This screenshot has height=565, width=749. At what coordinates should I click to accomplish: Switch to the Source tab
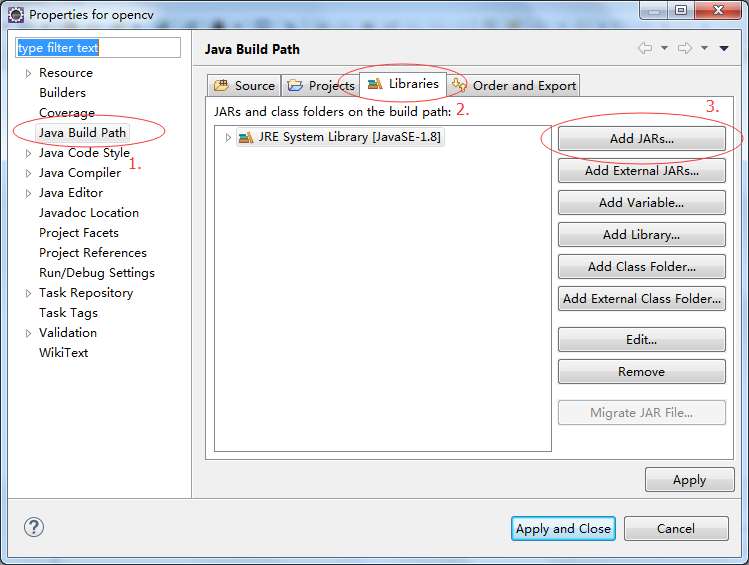[x=244, y=85]
